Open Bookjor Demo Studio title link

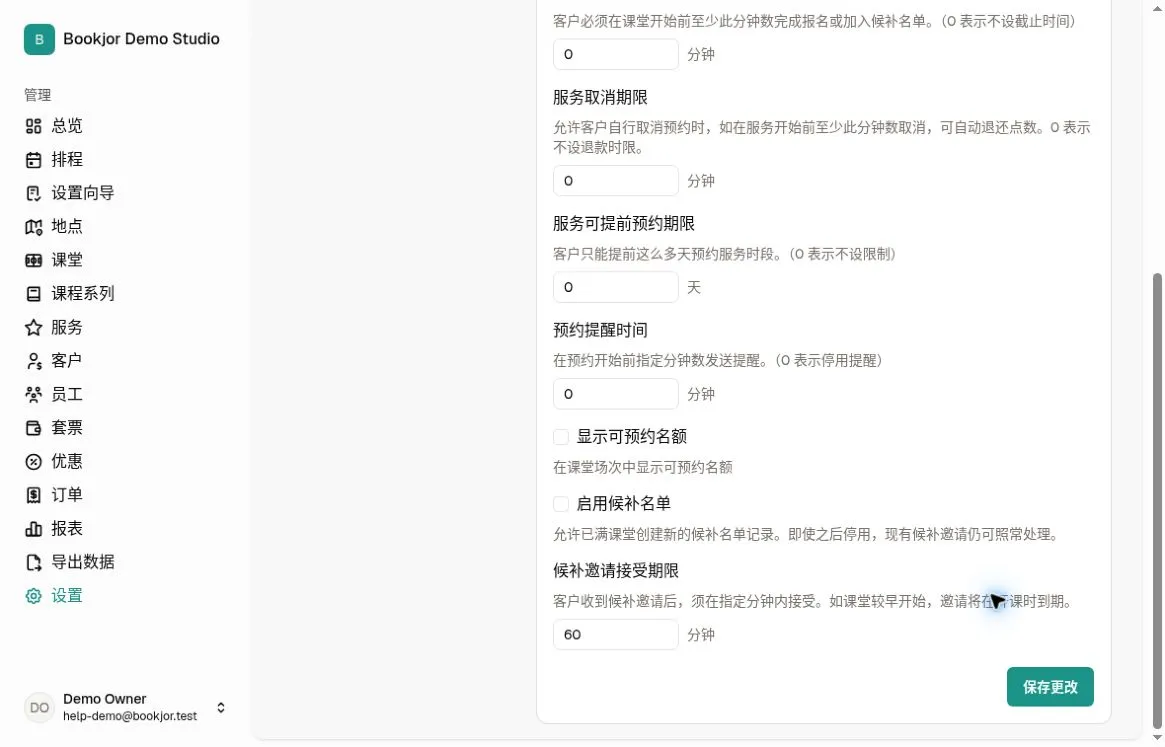(141, 39)
